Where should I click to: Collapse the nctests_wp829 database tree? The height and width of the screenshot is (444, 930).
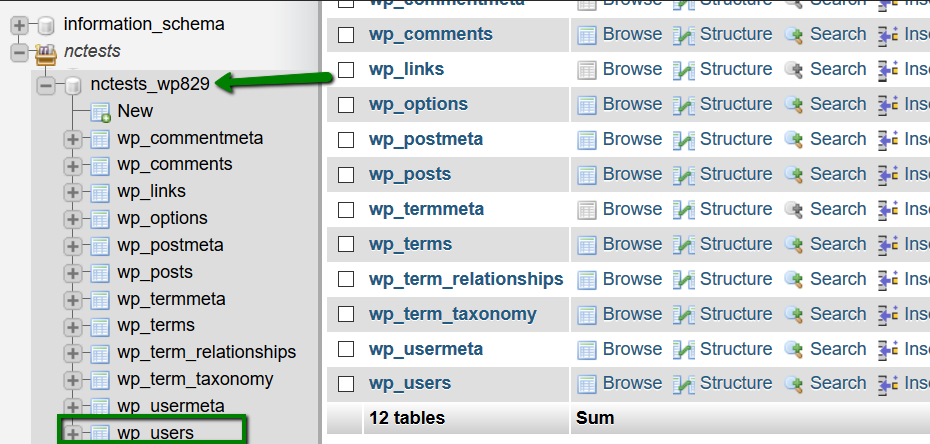(46, 85)
